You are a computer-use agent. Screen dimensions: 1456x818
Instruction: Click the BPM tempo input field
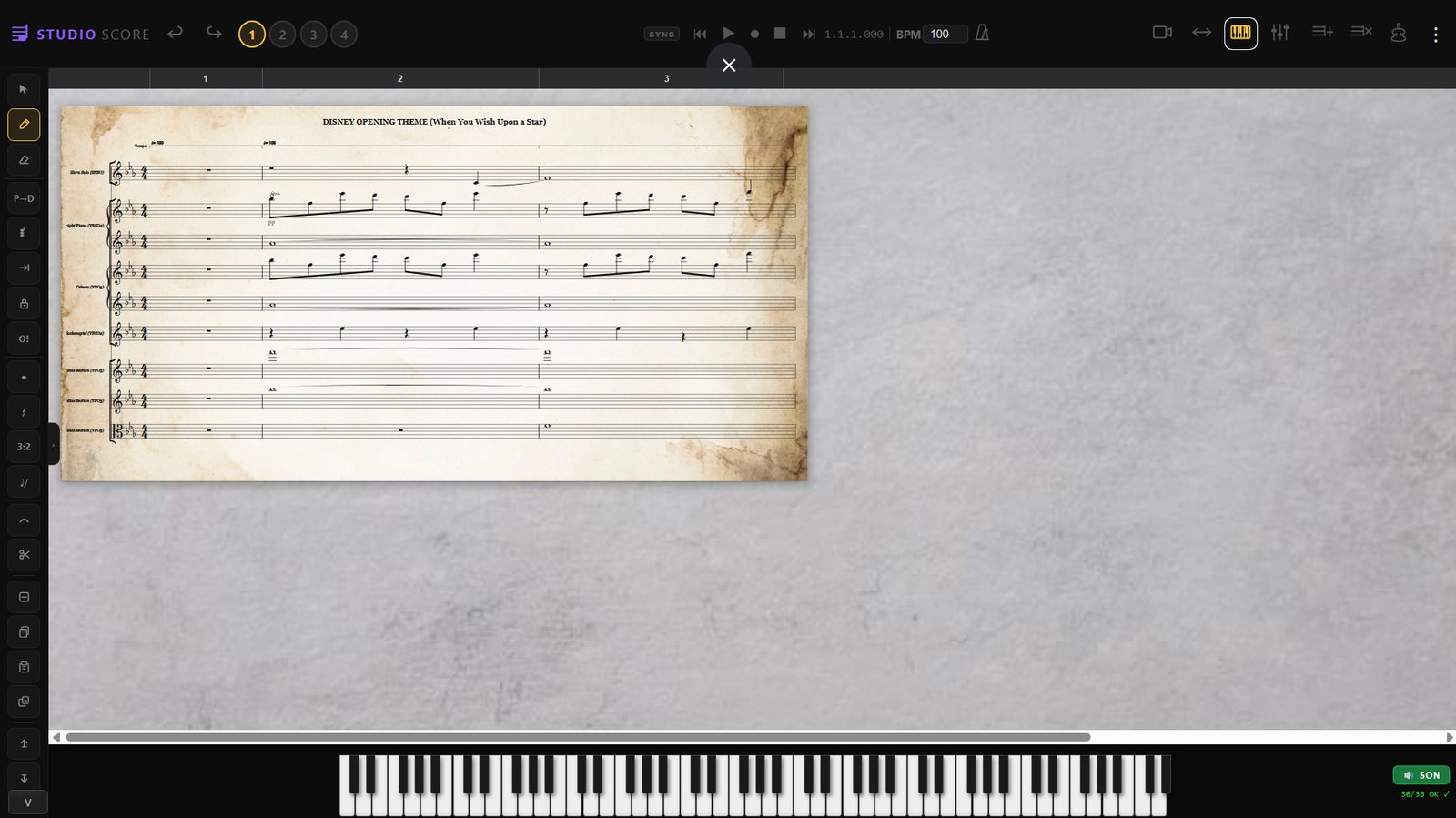click(945, 34)
